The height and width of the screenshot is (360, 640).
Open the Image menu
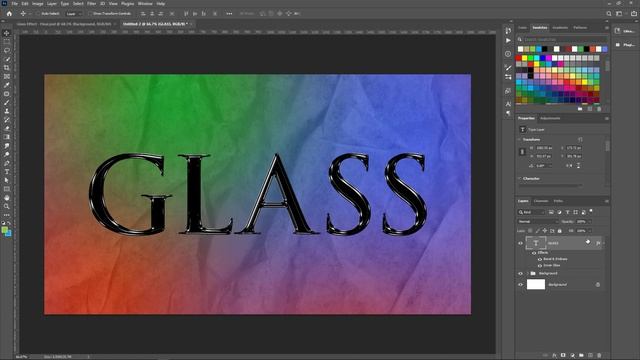tap(38, 4)
